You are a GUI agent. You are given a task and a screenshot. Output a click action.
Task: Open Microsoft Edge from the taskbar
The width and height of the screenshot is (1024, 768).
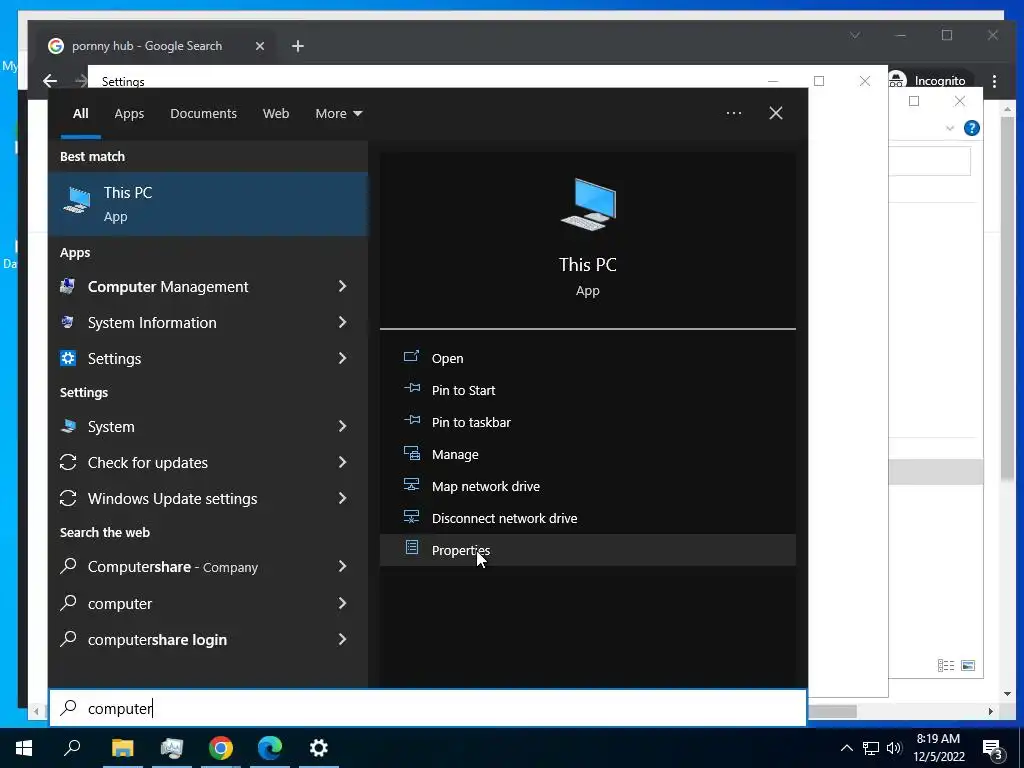click(270, 748)
